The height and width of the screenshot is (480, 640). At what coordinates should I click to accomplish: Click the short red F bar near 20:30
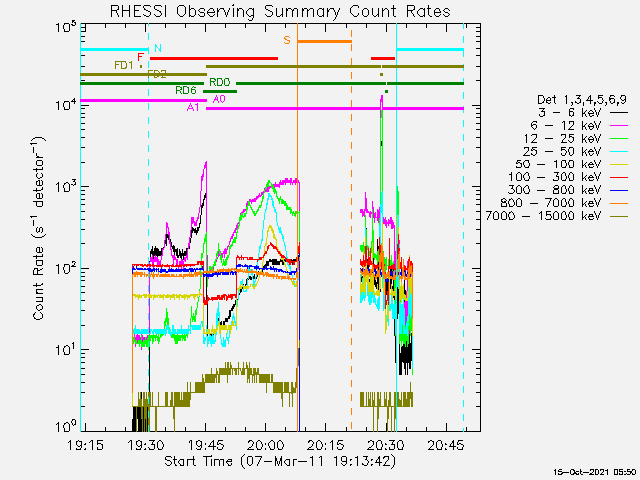[383, 58]
